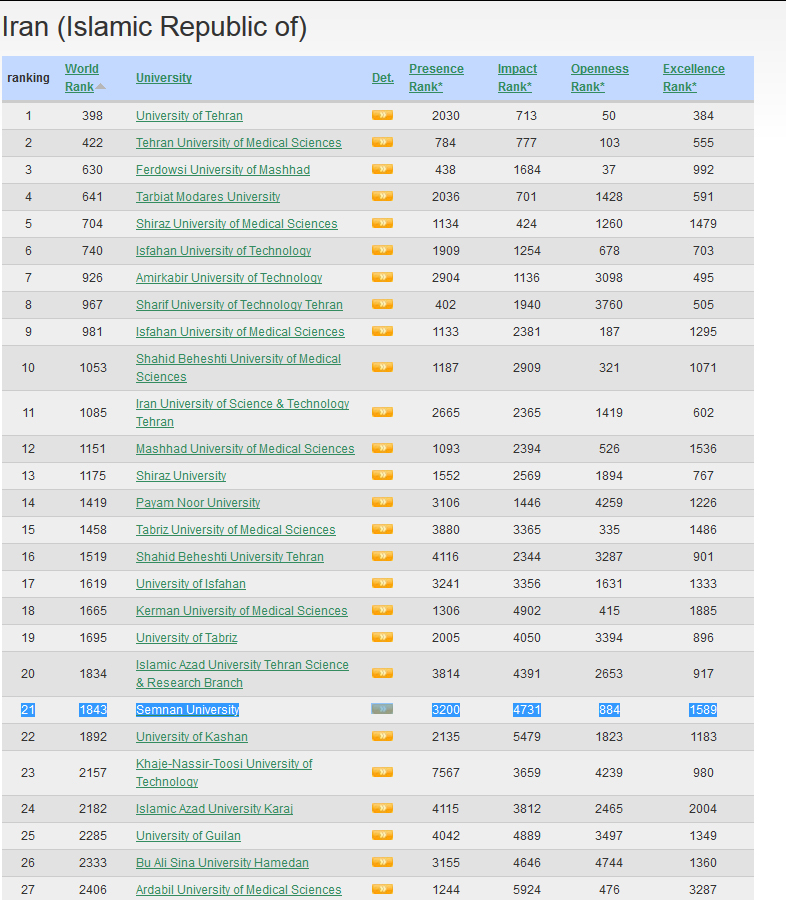Click details arrow for University of Guilan
786x900 pixels.
(x=382, y=835)
